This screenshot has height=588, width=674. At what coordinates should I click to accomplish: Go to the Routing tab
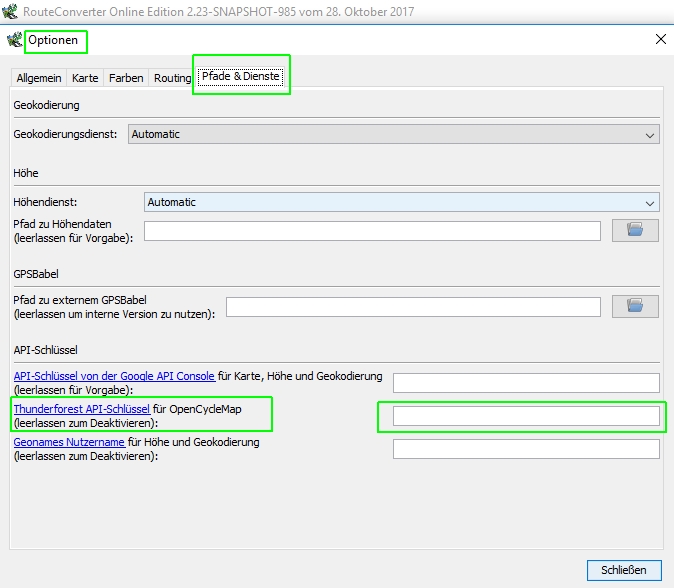click(172, 78)
